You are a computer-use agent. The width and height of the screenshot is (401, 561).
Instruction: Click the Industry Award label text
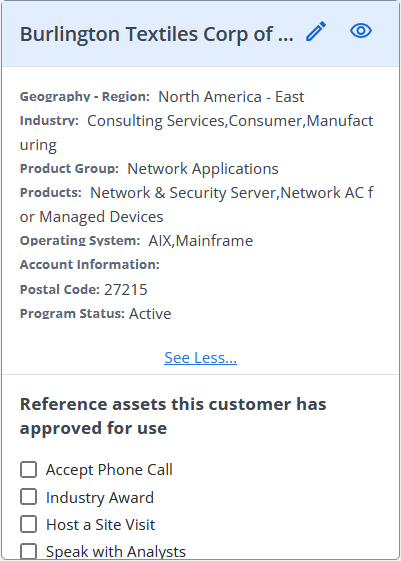point(100,498)
